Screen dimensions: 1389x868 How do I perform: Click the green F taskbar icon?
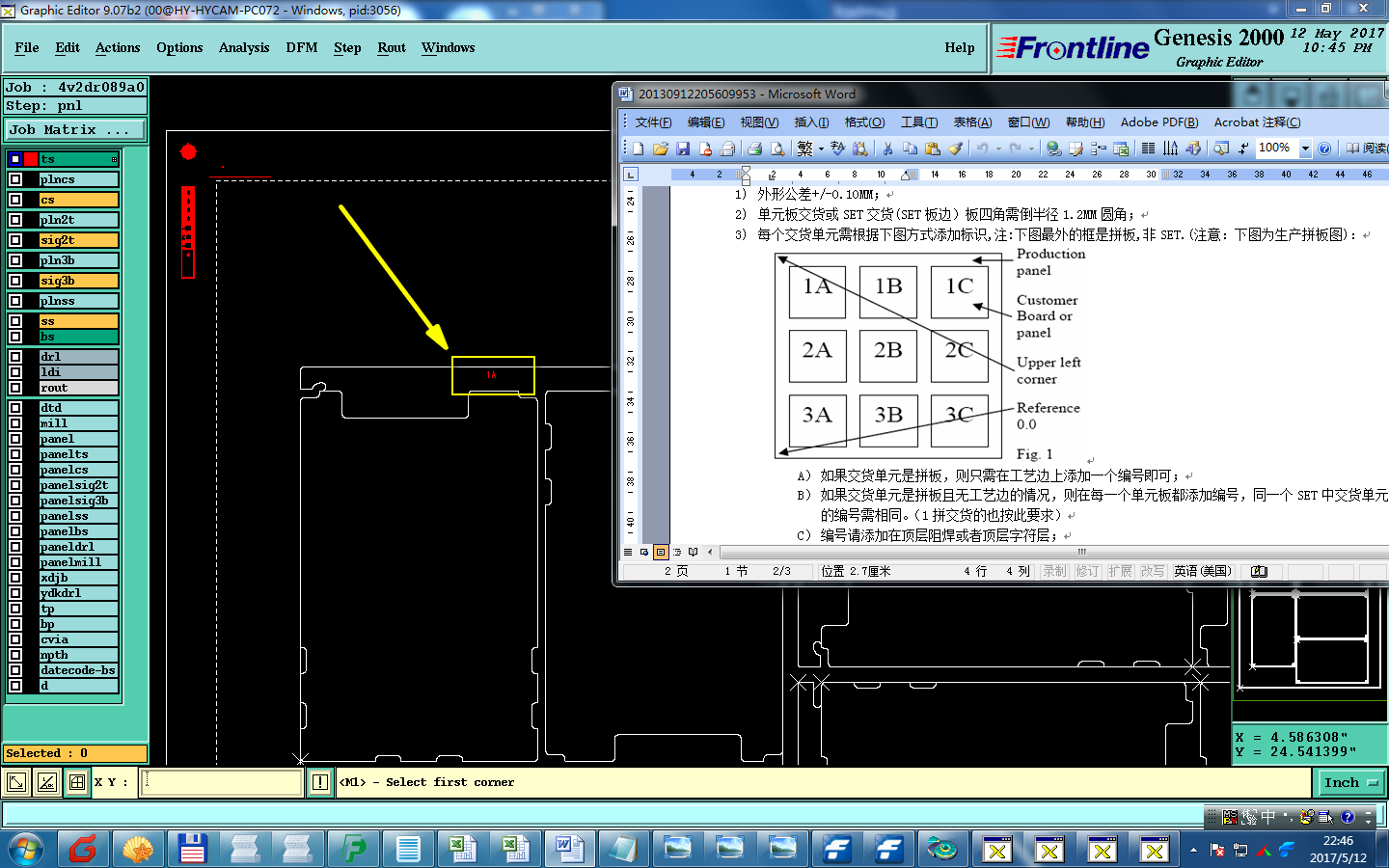tap(353, 849)
